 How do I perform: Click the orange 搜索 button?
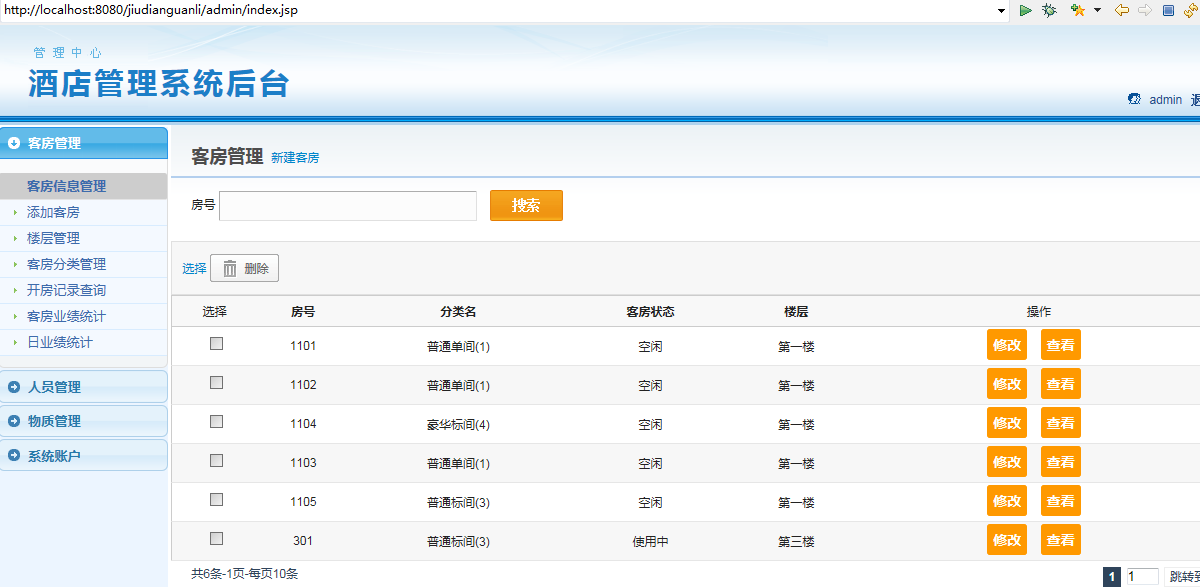526,205
